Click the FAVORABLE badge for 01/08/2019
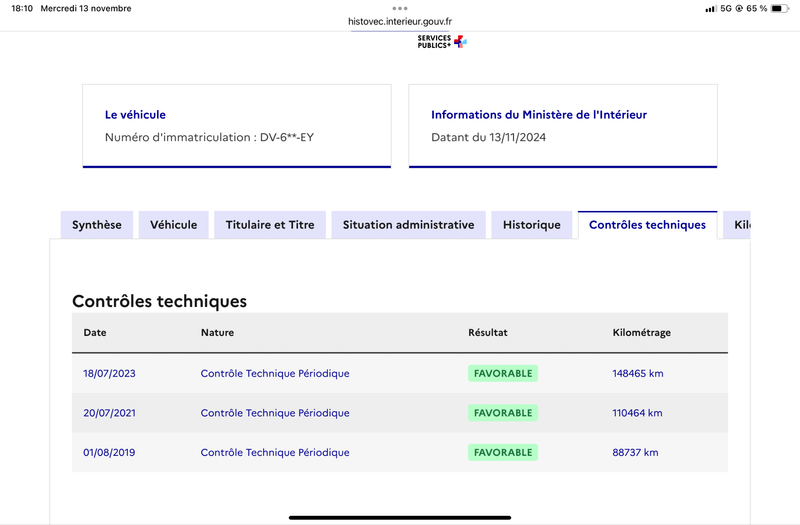 coord(503,453)
